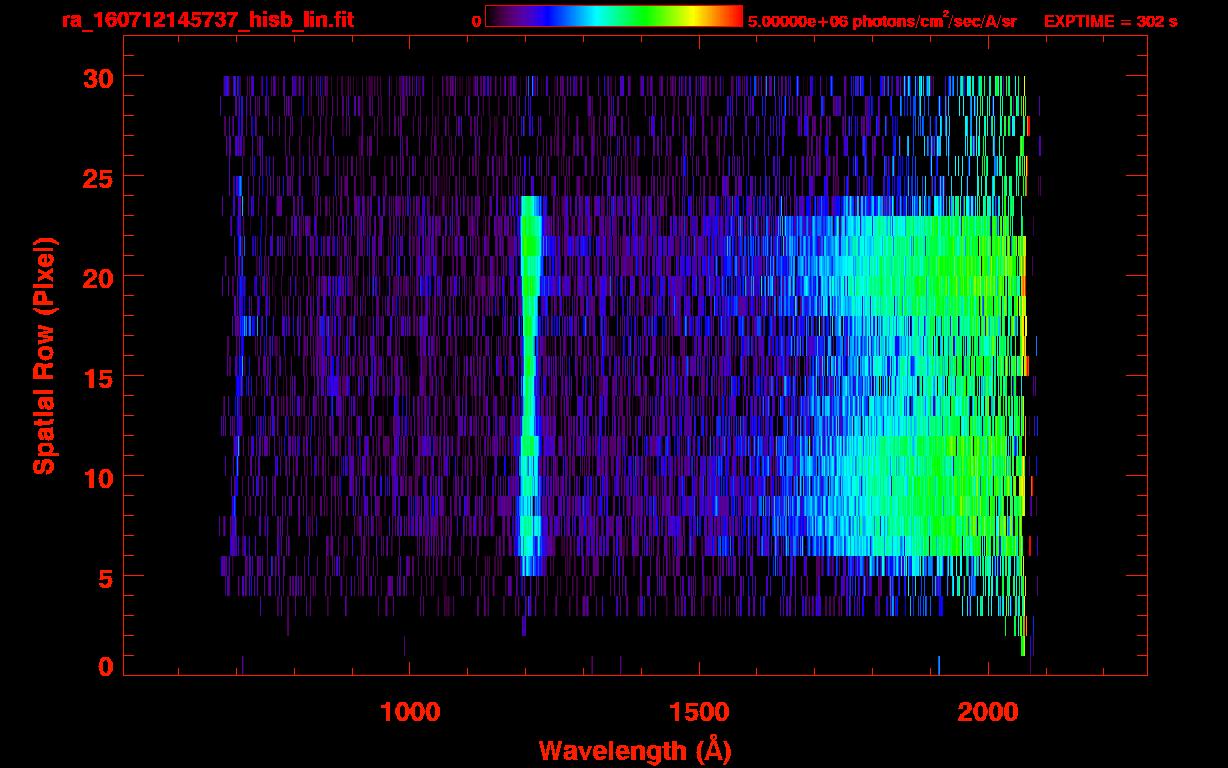The width and height of the screenshot is (1228, 768).
Task: Click the colorbar minimum 0 label
Action: [476, 21]
